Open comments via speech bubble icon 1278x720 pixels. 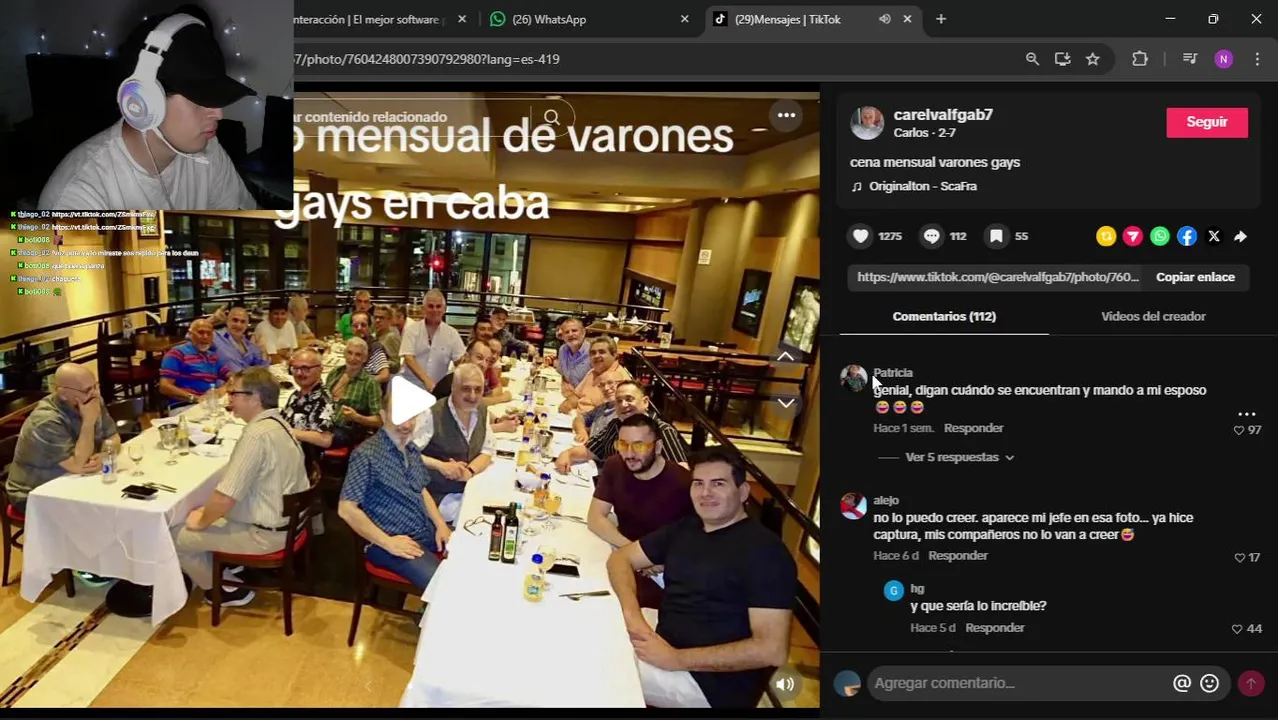point(932,236)
